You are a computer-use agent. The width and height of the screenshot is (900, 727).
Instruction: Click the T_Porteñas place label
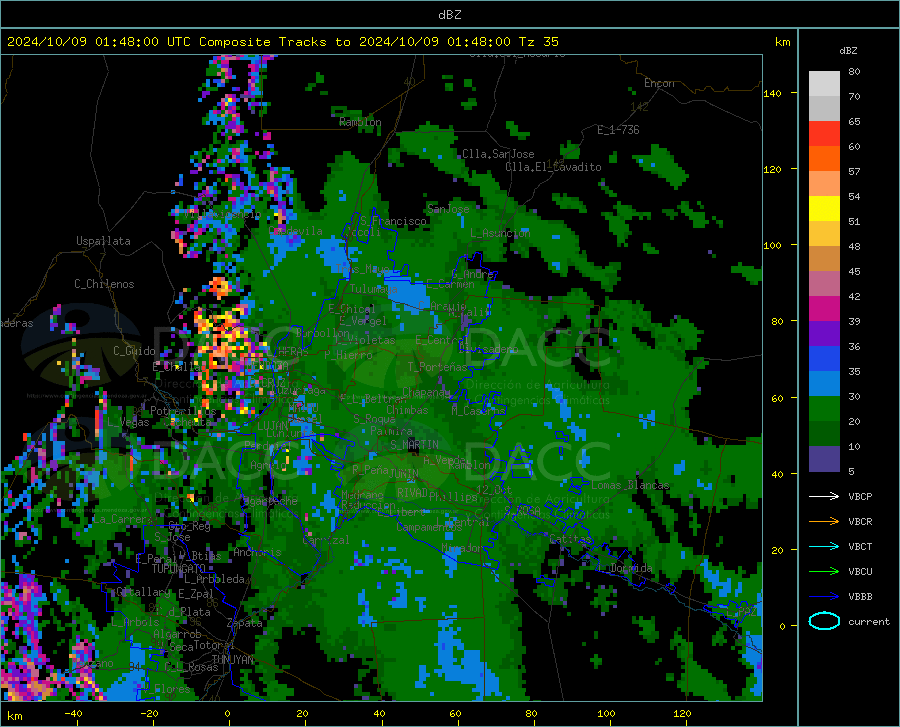438,367
